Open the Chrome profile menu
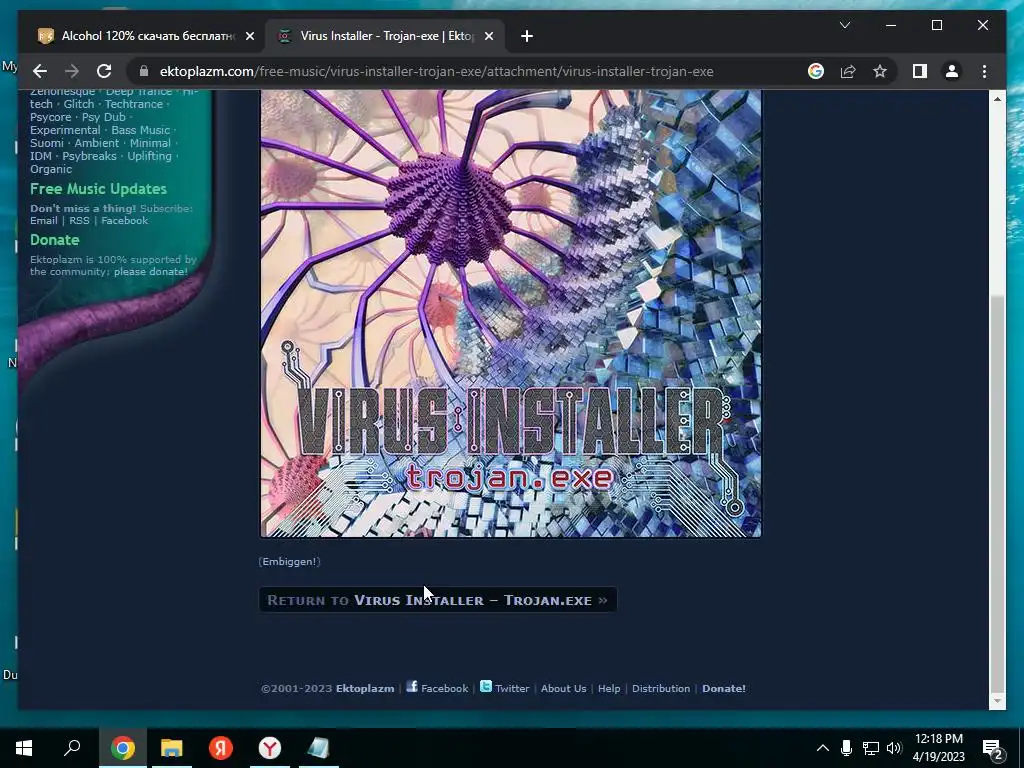 [x=952, y=71]
